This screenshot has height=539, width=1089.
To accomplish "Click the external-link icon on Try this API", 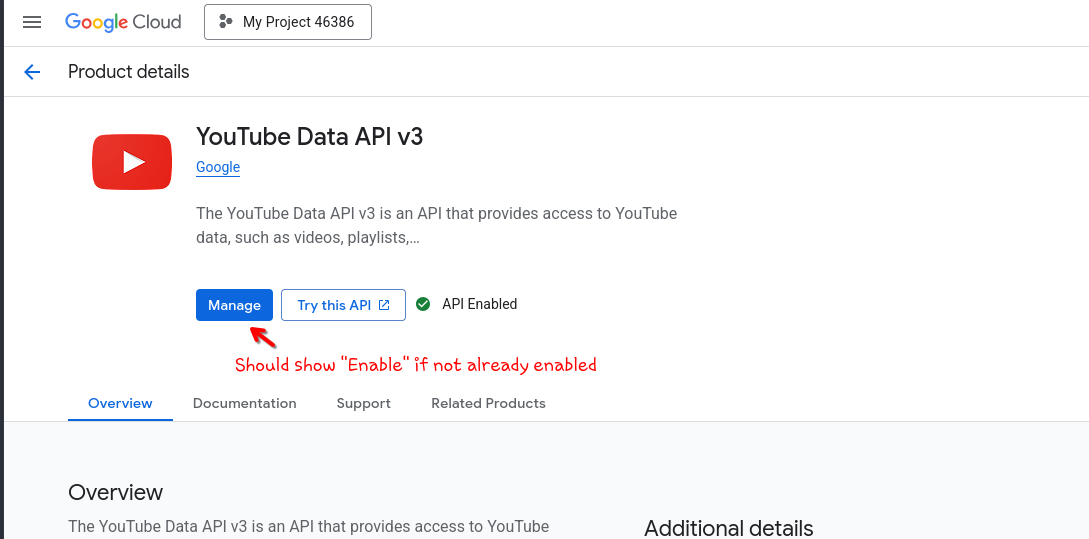I will pyautogui.click(x=384, y=305).
